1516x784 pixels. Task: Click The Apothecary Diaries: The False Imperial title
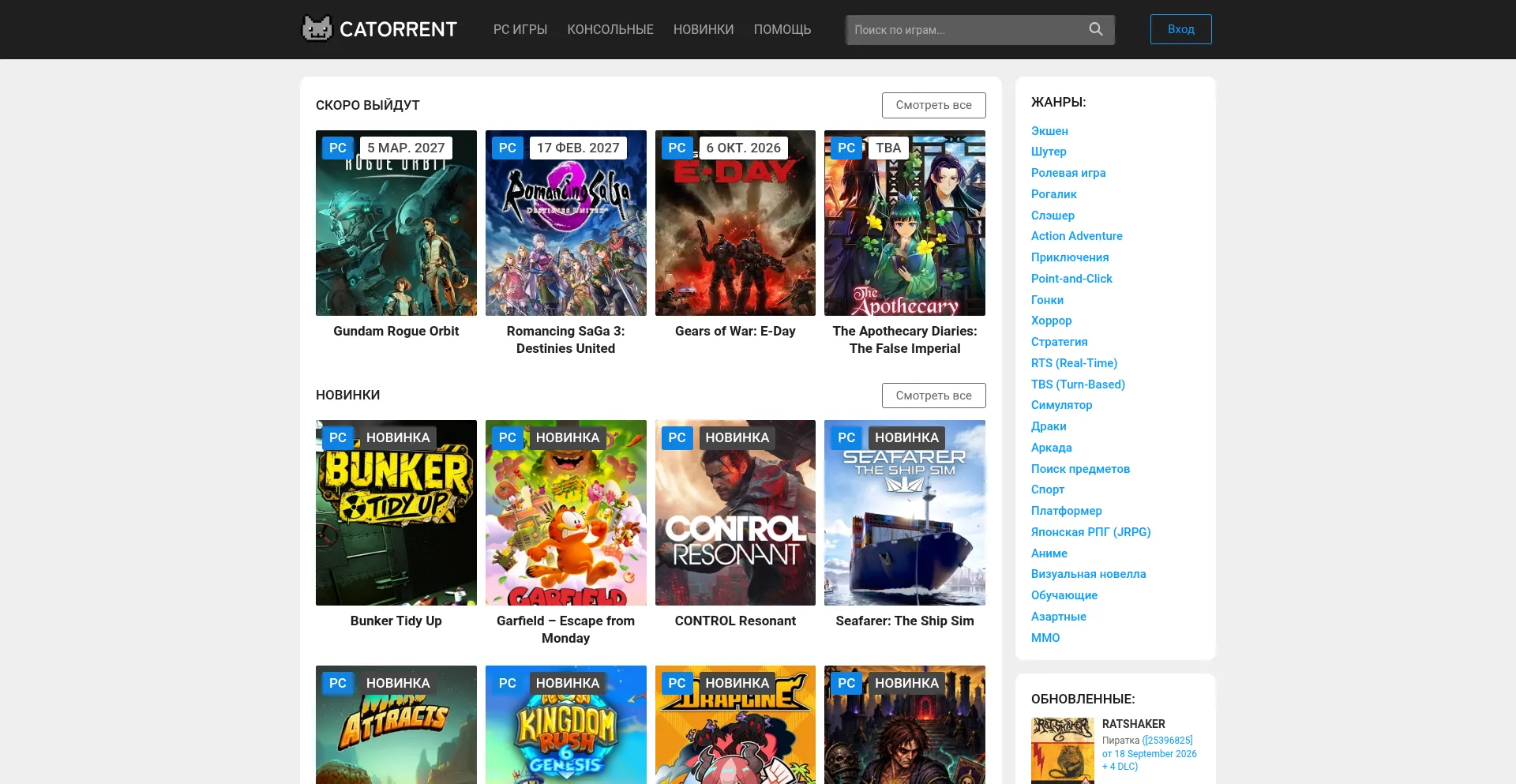pyautogui.click(x=905, y=340)
